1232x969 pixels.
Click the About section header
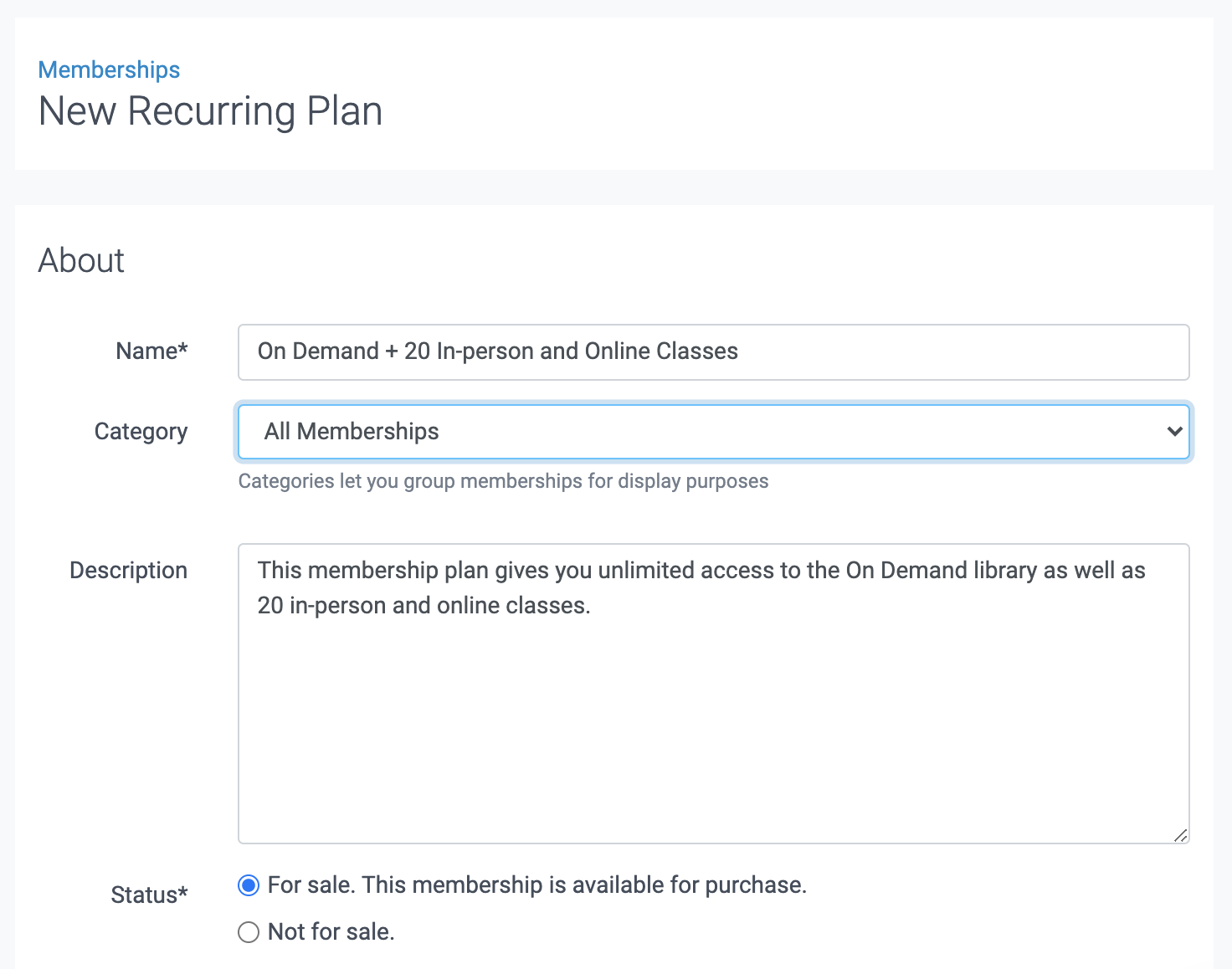coord(80,260)
